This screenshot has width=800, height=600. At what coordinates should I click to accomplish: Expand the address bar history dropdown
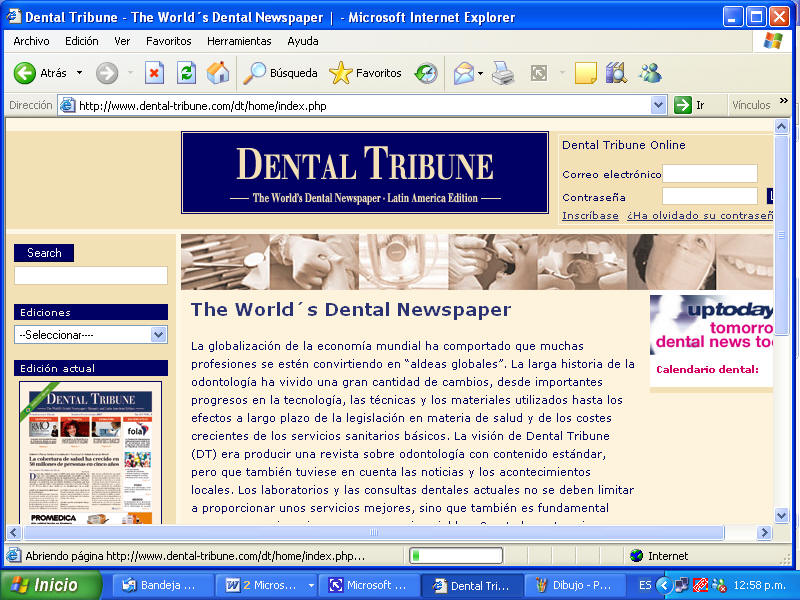(x=658, y=105)
